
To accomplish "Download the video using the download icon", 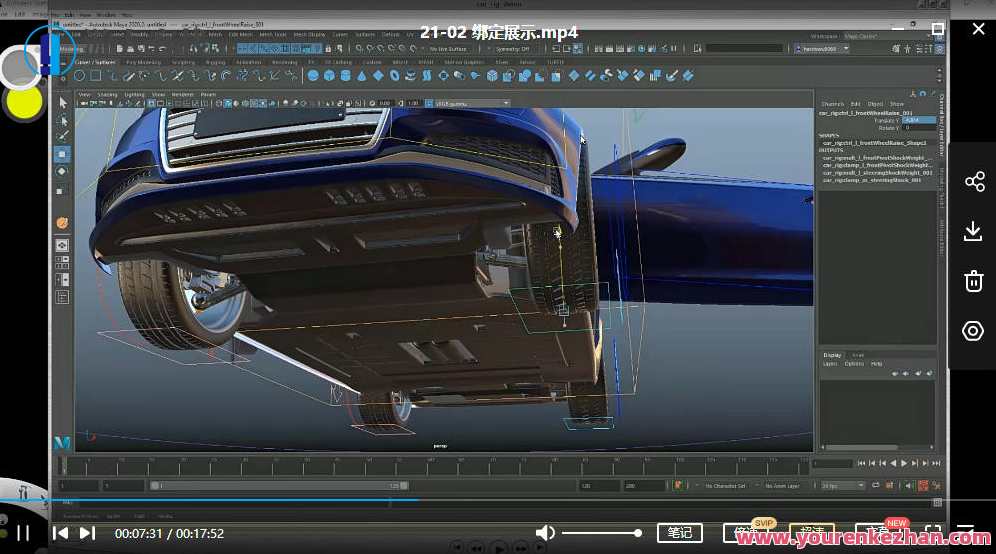I will 973,231.
